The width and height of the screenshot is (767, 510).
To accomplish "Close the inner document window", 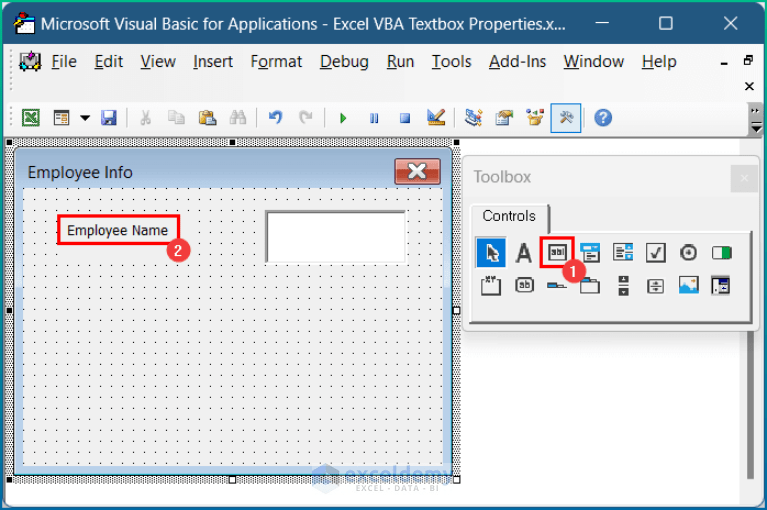I will point(749,87).
